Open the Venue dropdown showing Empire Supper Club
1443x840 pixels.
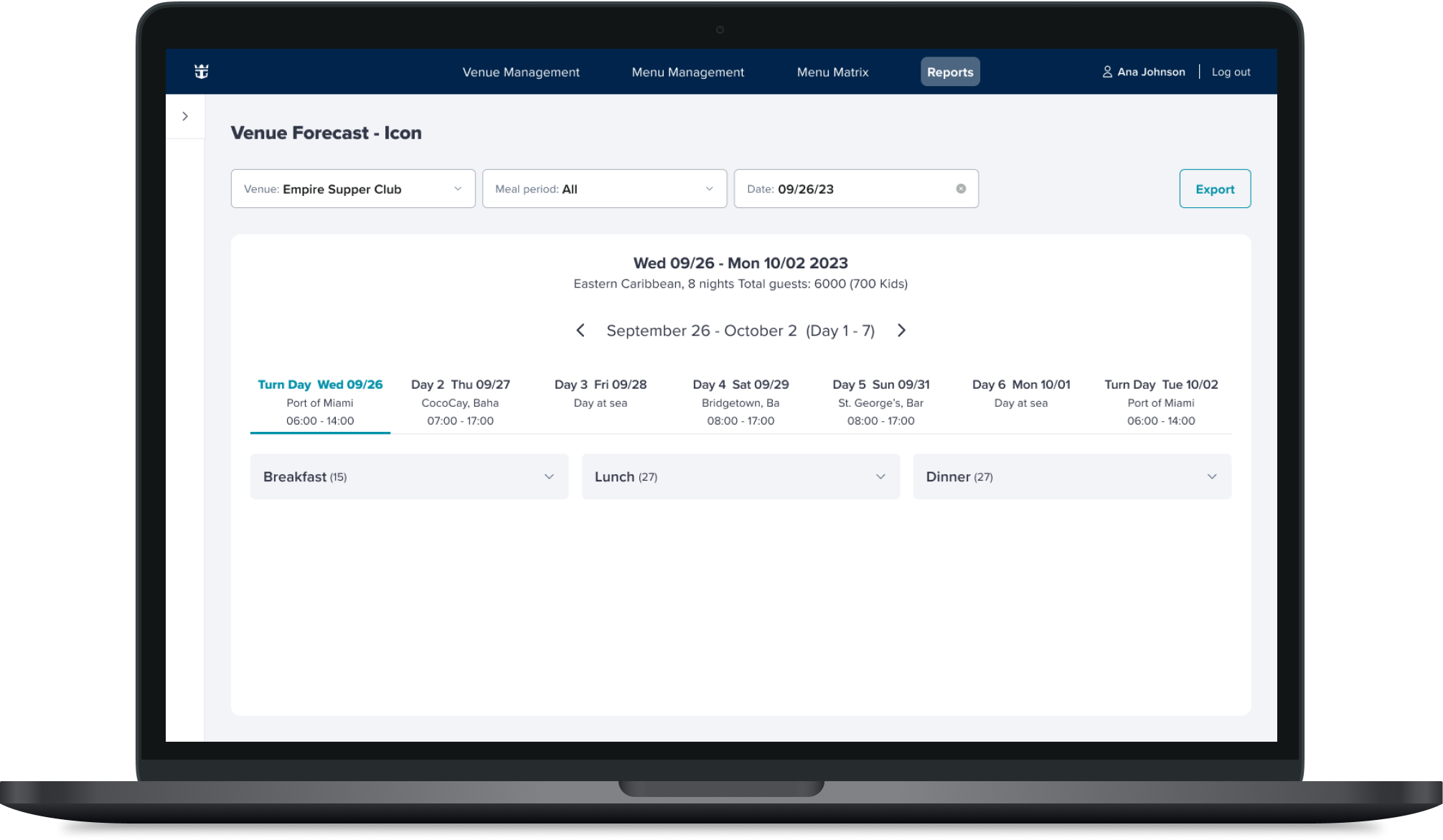point(352,189)
